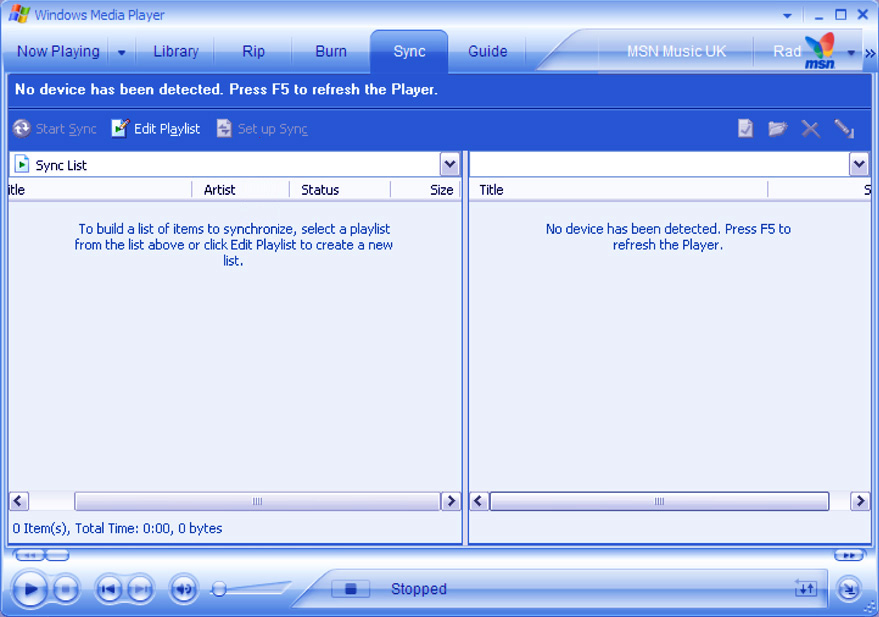Click the device properties checklist icon
879x617 pixels.
click(745, 129)
